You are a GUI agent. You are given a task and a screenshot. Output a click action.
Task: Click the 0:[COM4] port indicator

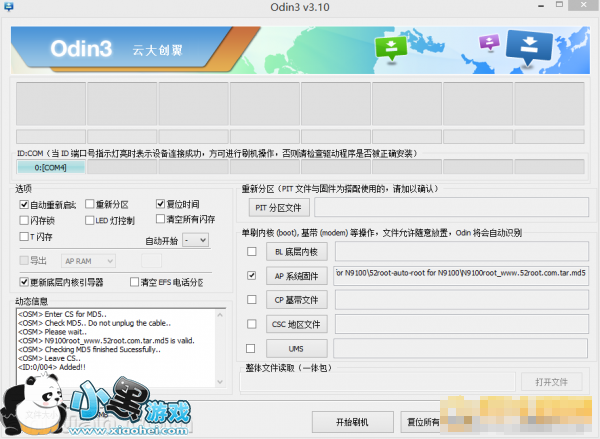click(51, 167)
